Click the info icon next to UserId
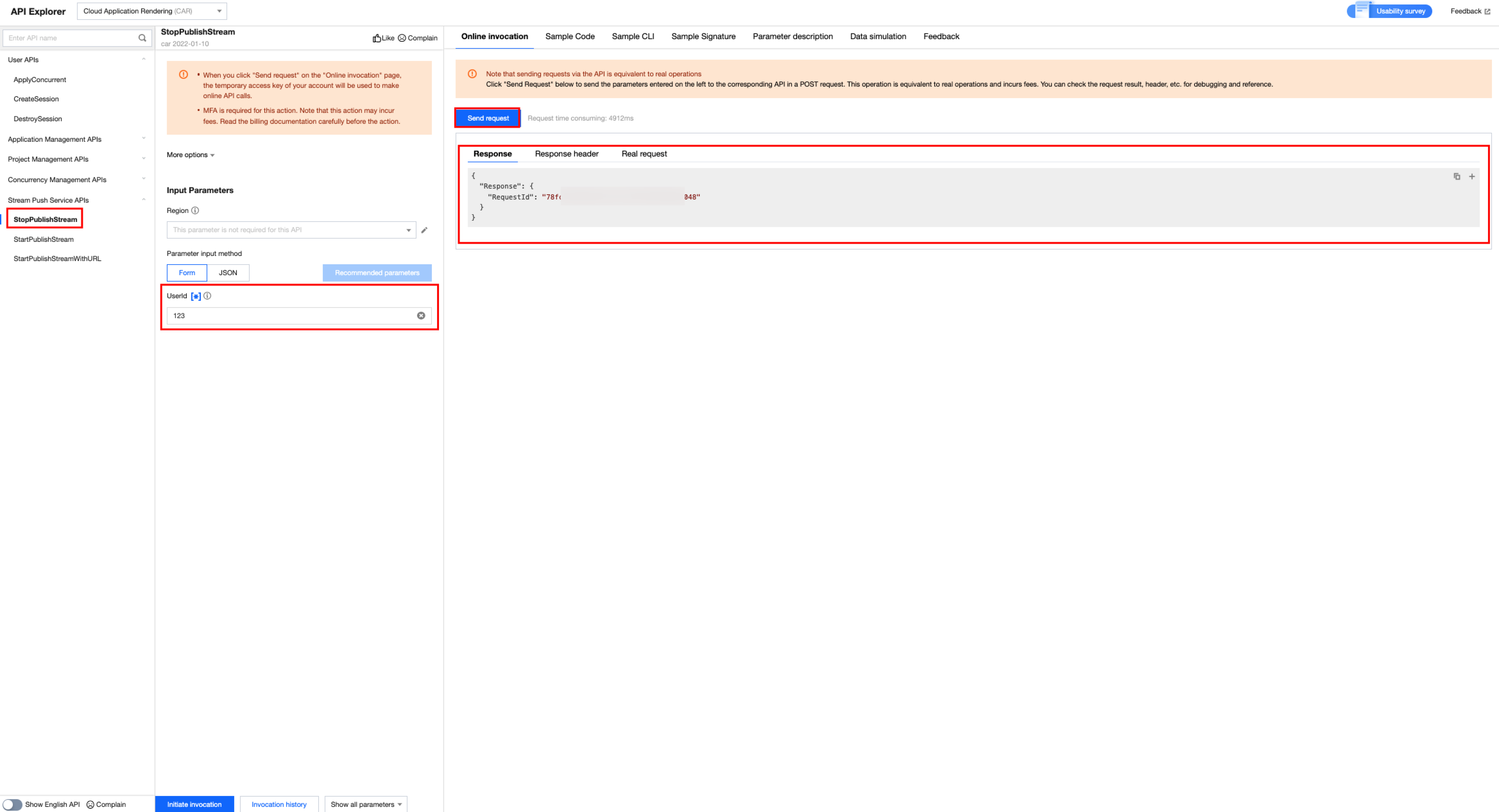Screen dimensions: 1499x812 click(207, 296)
